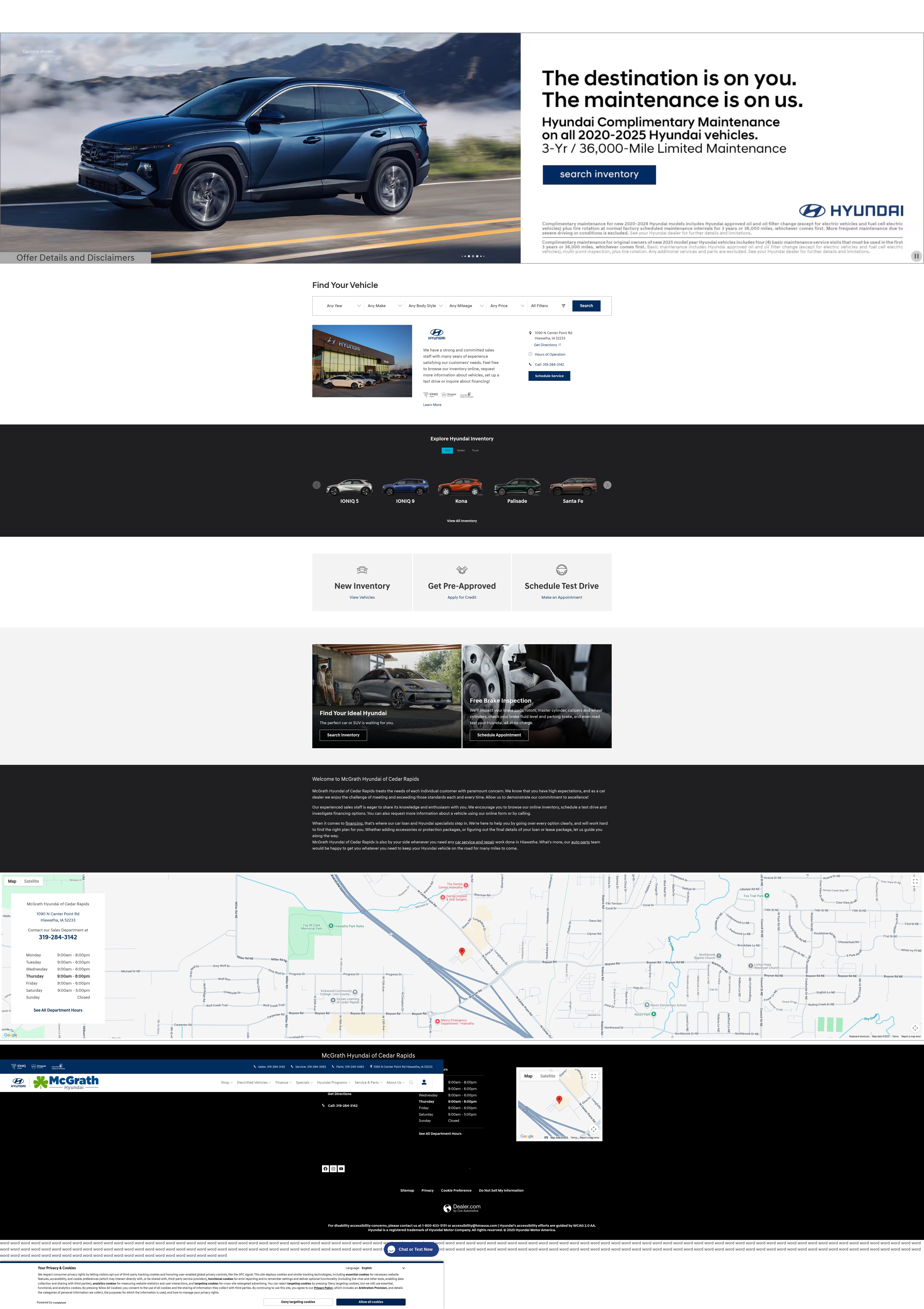Select the SUV inventory tab
Screen dimensions: 924x1309
tap(447, 450)
